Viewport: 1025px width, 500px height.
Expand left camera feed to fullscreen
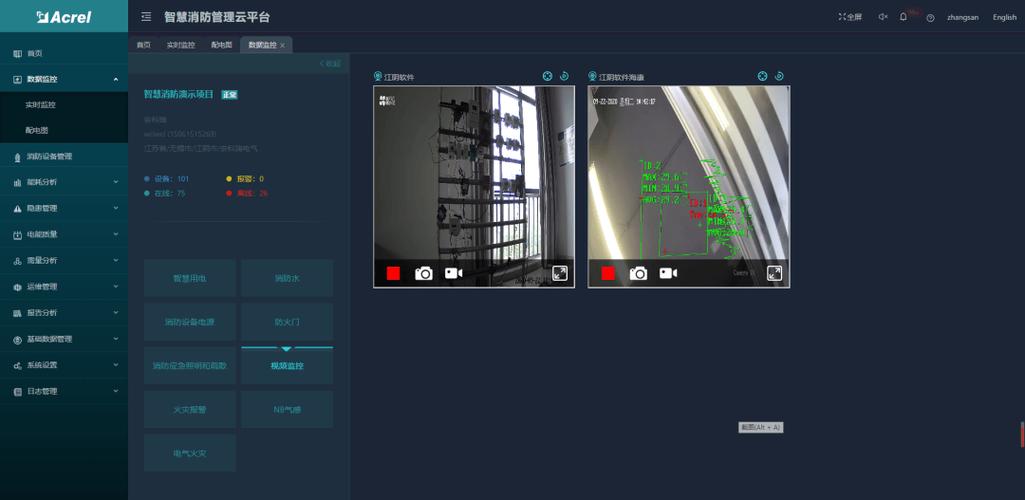point(560,273)
